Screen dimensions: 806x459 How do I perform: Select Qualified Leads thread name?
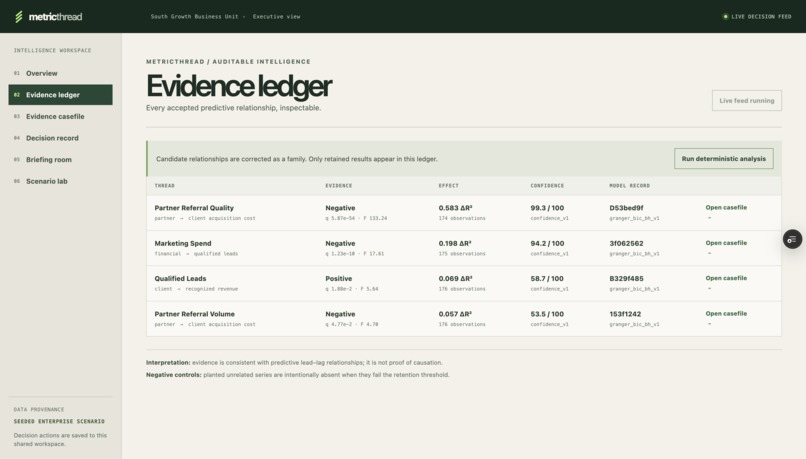[180, 279]
